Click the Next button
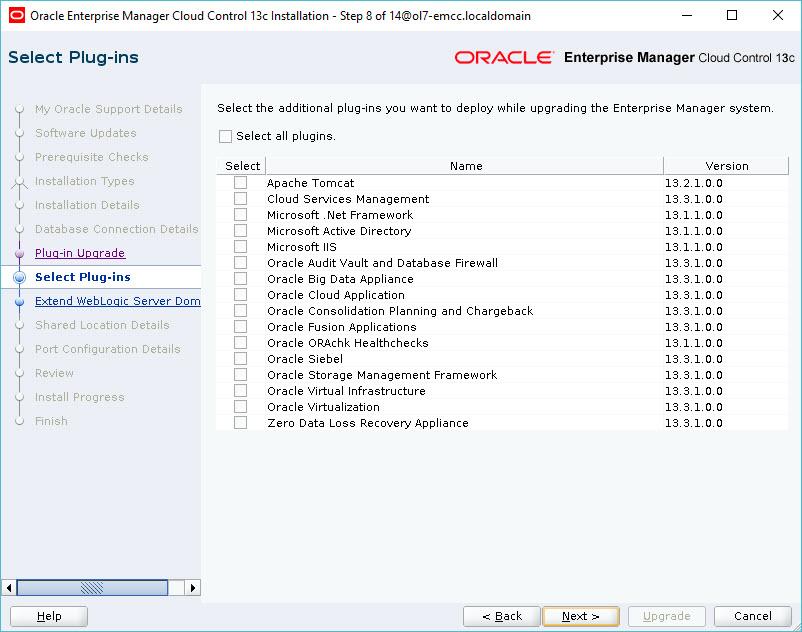Viewport: 802px width, 632px height. pyautogui.click(x=581, y=616)
